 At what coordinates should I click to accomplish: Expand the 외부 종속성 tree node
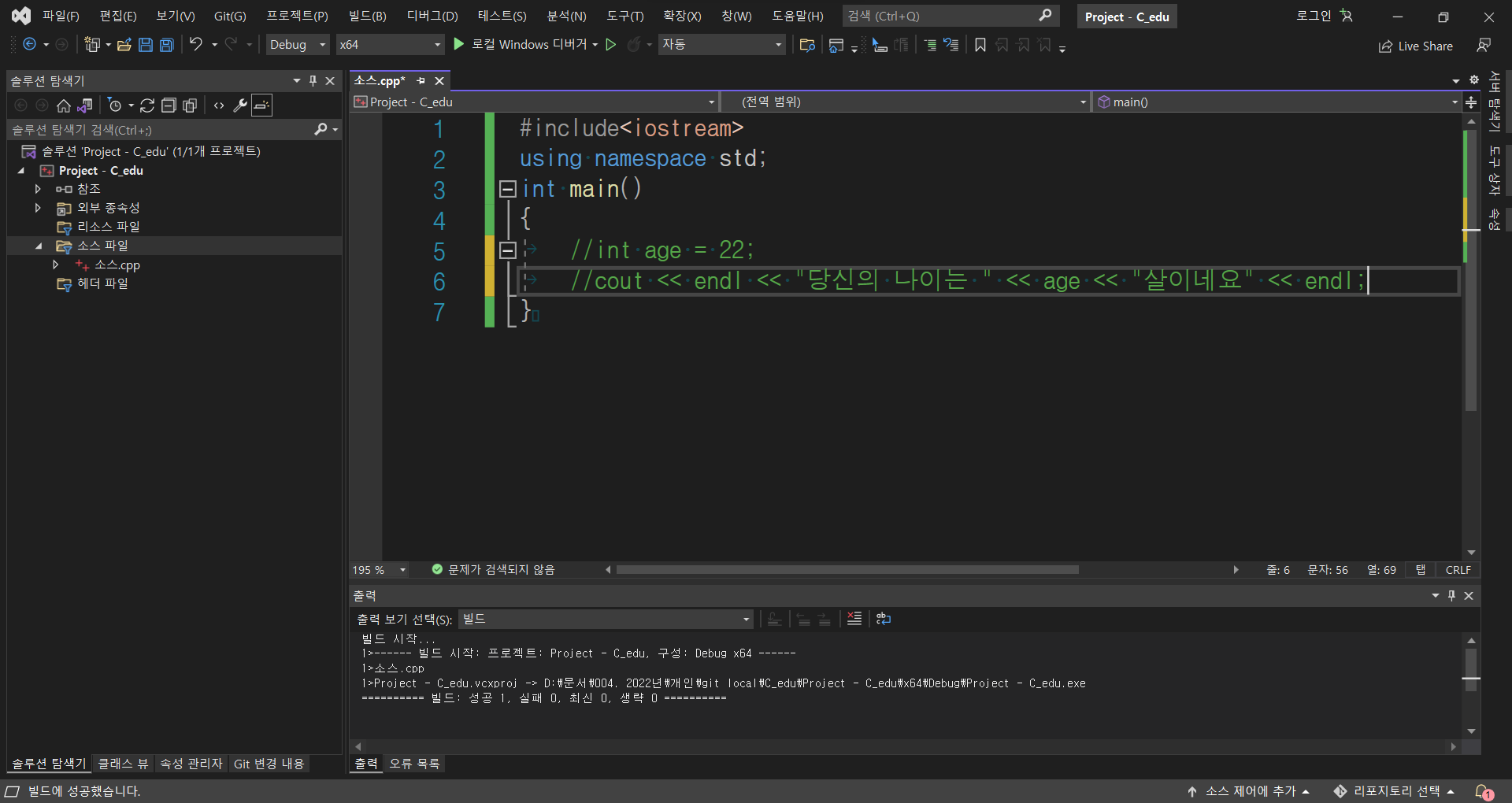(38, 208)
